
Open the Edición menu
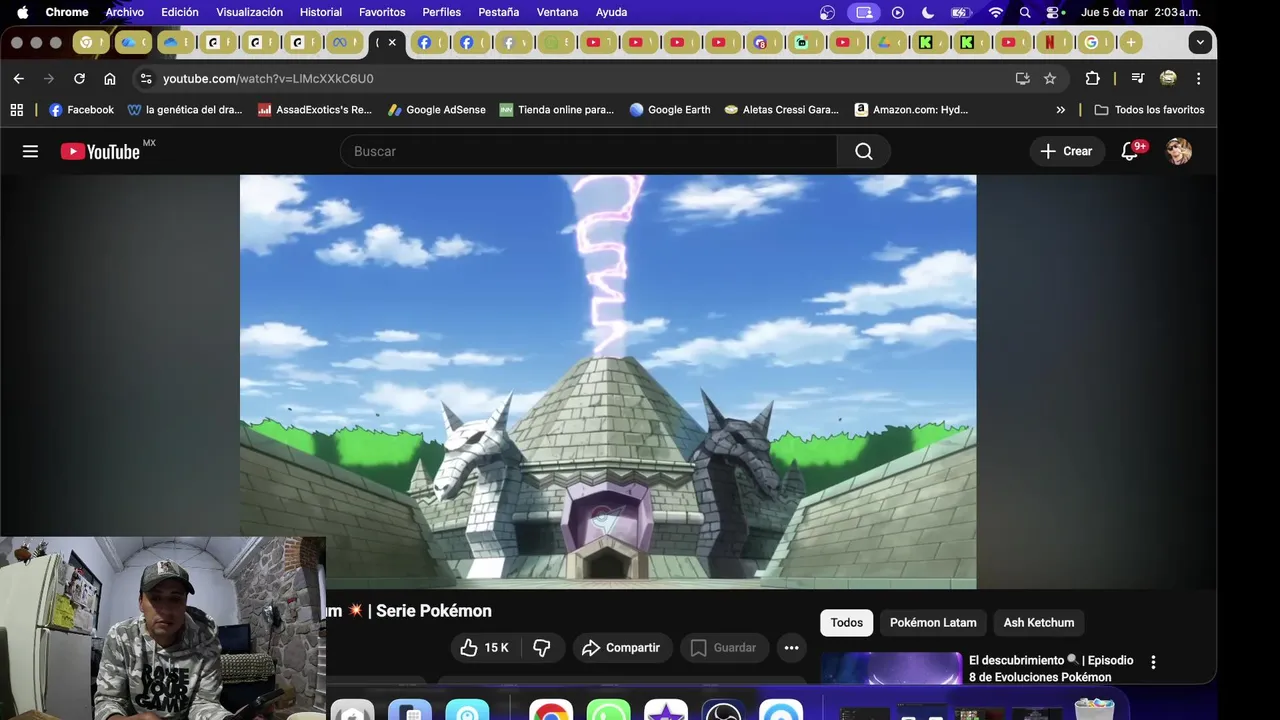coord(180,12)
